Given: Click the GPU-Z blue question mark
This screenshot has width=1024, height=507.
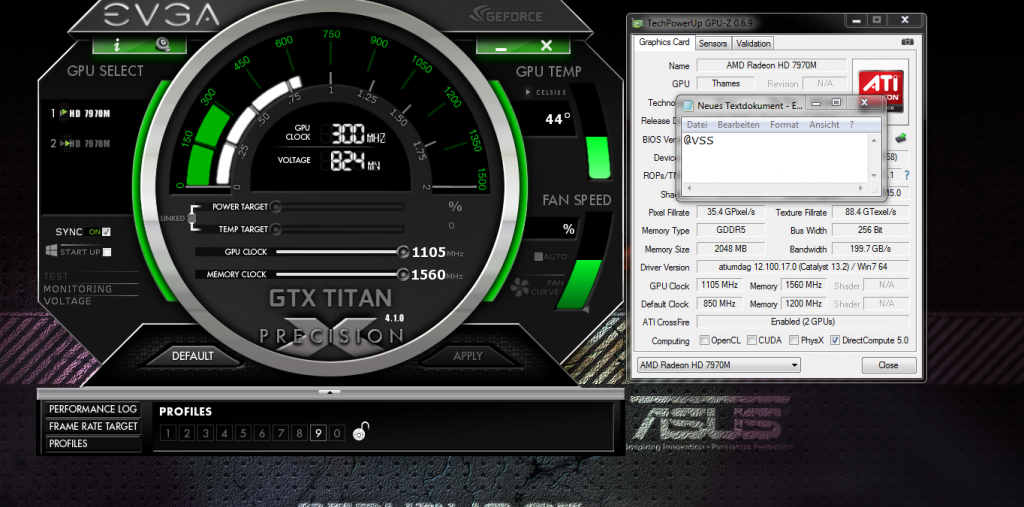Looking at the screenshot, I should [x=906, y=175].
